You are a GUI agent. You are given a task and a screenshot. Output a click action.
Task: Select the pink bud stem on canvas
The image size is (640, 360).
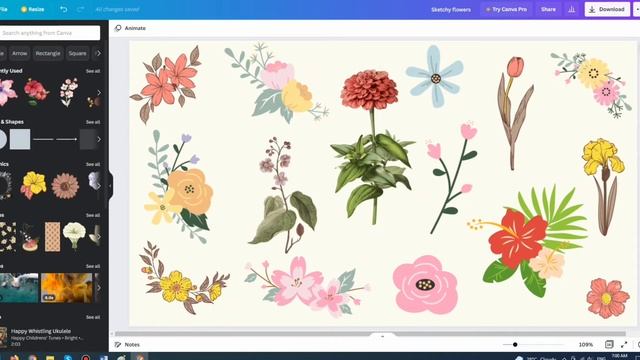pos(452,178)
